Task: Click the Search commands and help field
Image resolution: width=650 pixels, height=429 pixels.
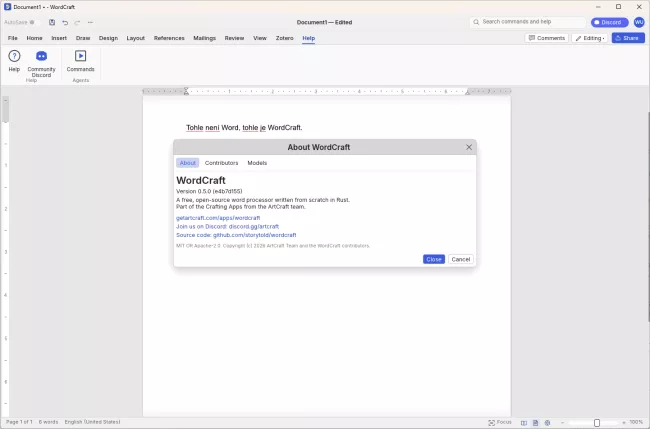Action: [528, 22]
